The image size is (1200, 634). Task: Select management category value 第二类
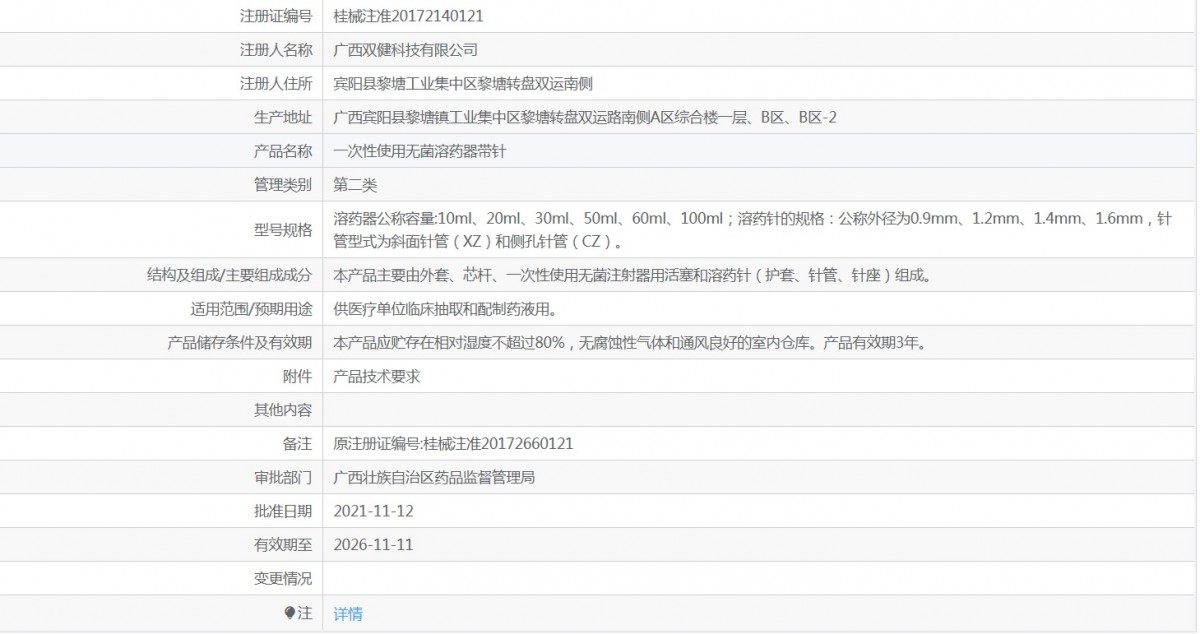(355, 185)
